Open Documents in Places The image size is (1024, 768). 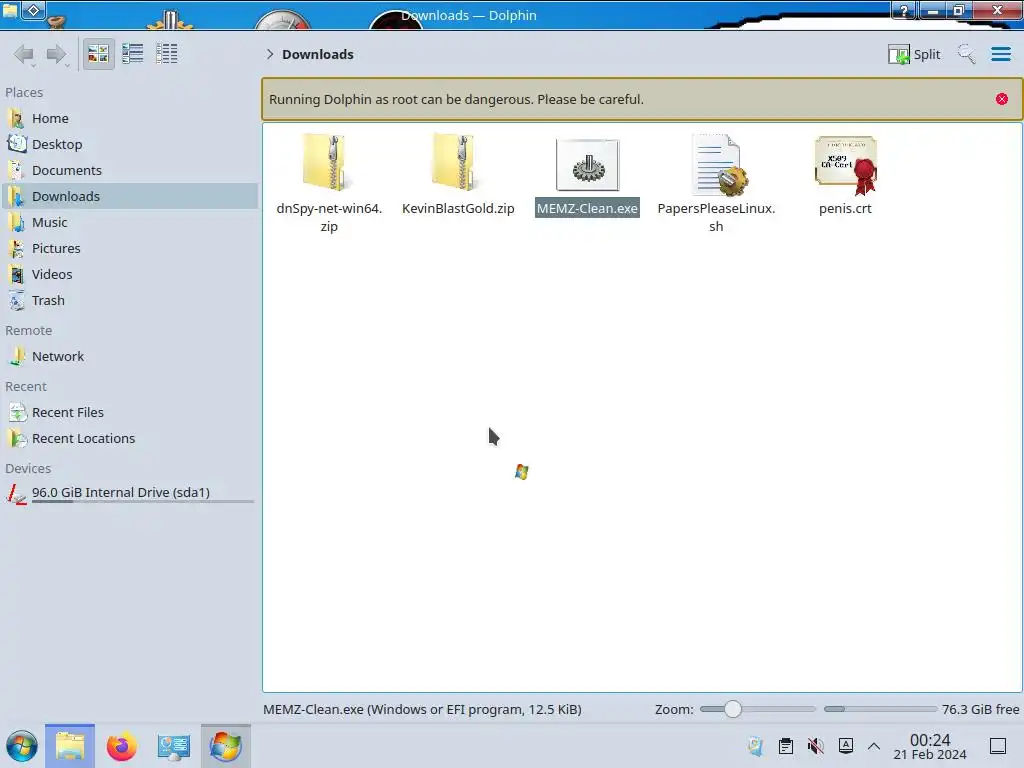[x=130, y=170]
